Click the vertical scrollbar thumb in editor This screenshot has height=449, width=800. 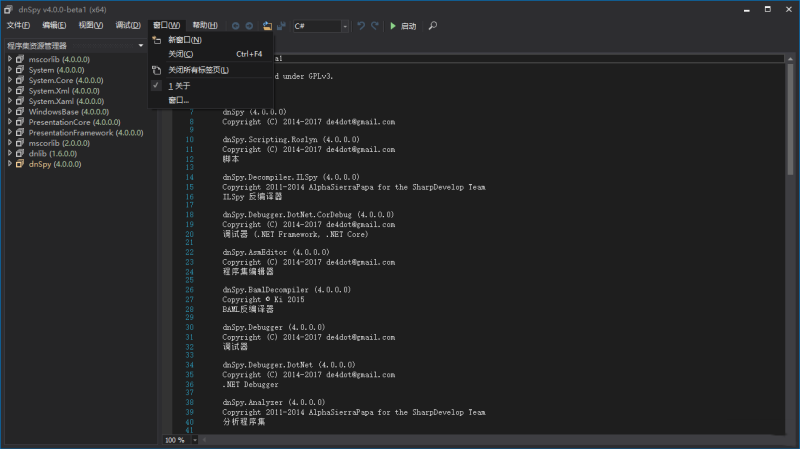[x=790, y=120]
